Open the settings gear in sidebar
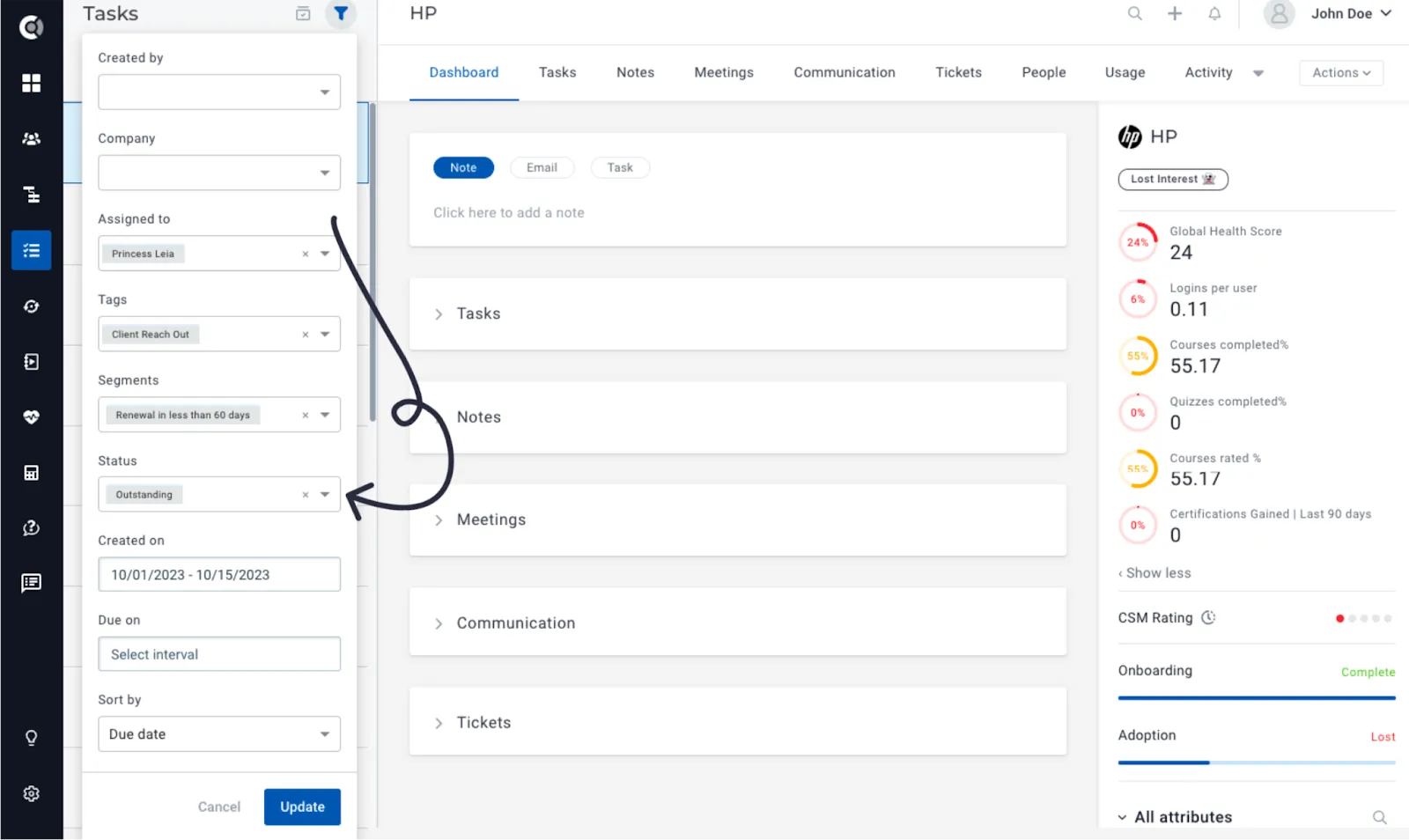Screen dimensions: 1409x840 [32, 793]
